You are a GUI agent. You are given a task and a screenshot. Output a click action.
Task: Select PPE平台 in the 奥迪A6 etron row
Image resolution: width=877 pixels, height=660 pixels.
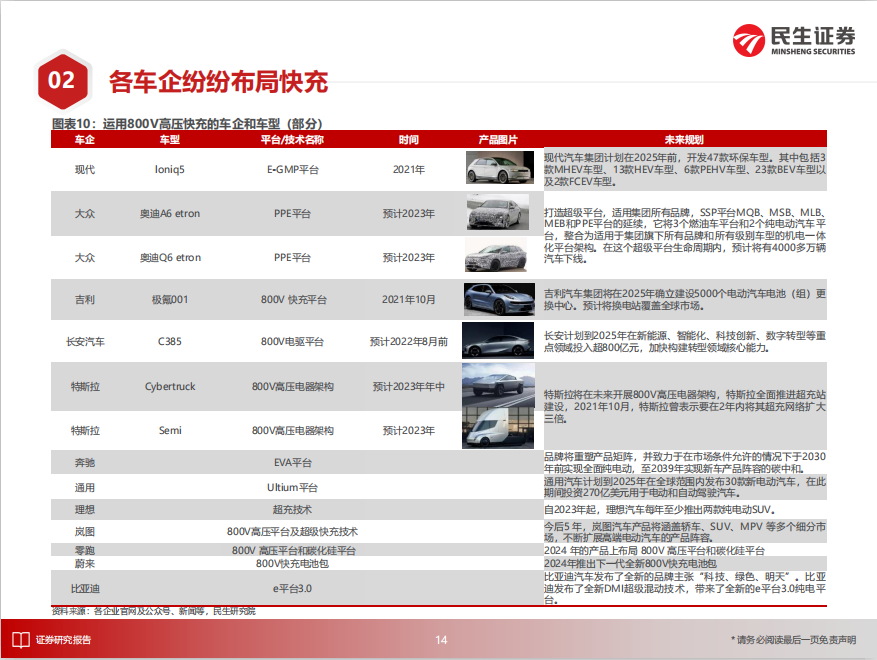tap(292, 214)
